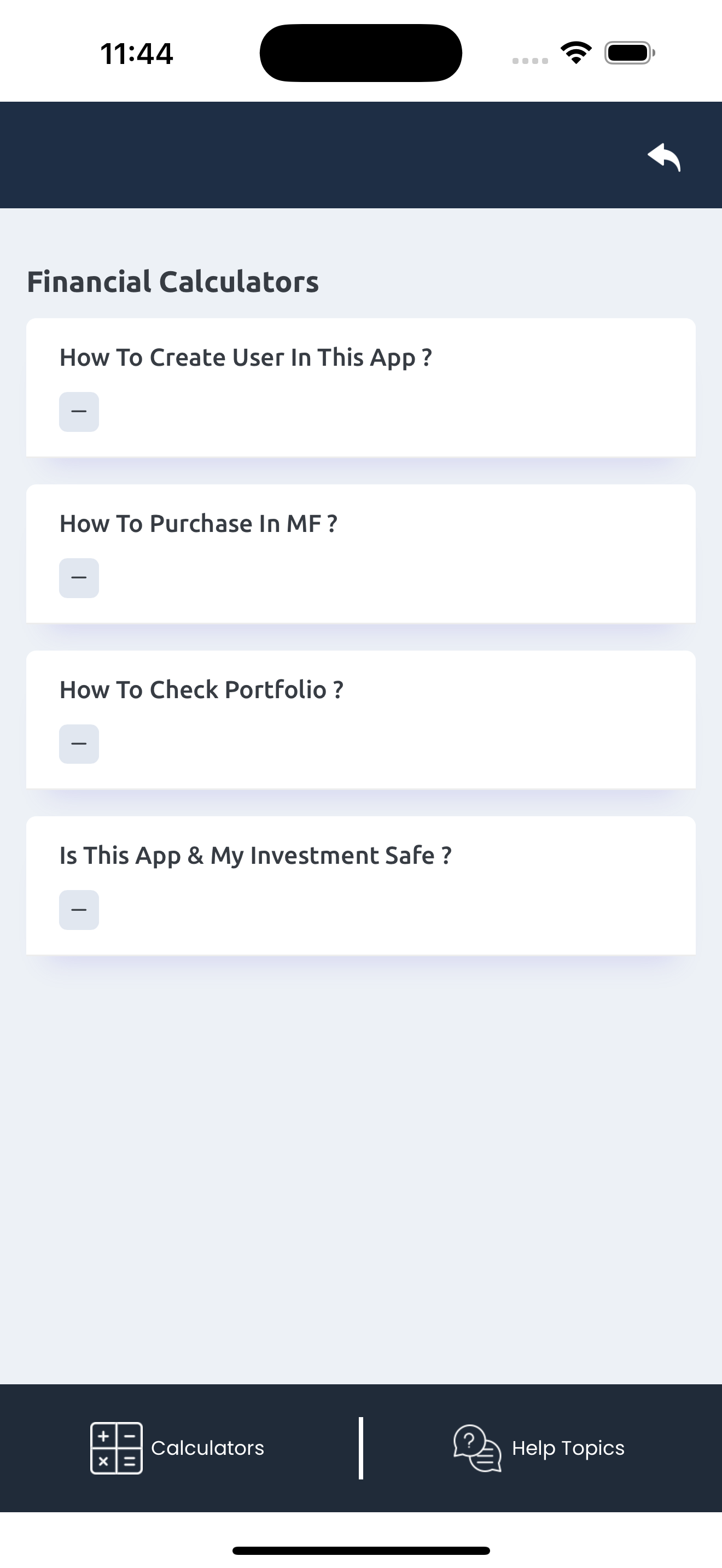Select 'How To Check Portfolio ?' question text
This screenshot has height=1568, width=722.
coord(201,689)
